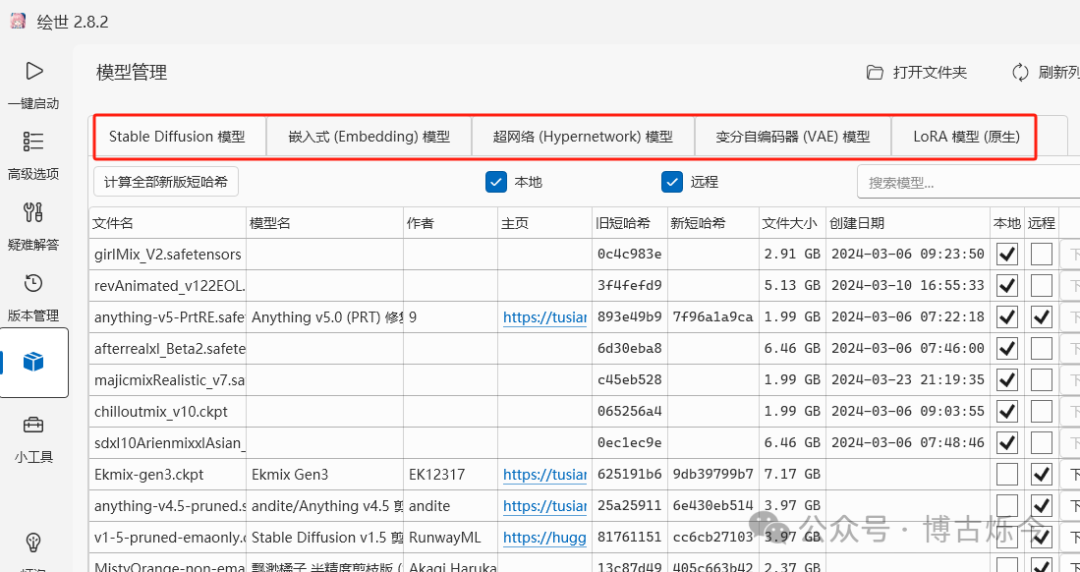Viewport: 1080px width, 572px height.
Task: Sort by 文件名 column header
Action: tap(167, 223)
